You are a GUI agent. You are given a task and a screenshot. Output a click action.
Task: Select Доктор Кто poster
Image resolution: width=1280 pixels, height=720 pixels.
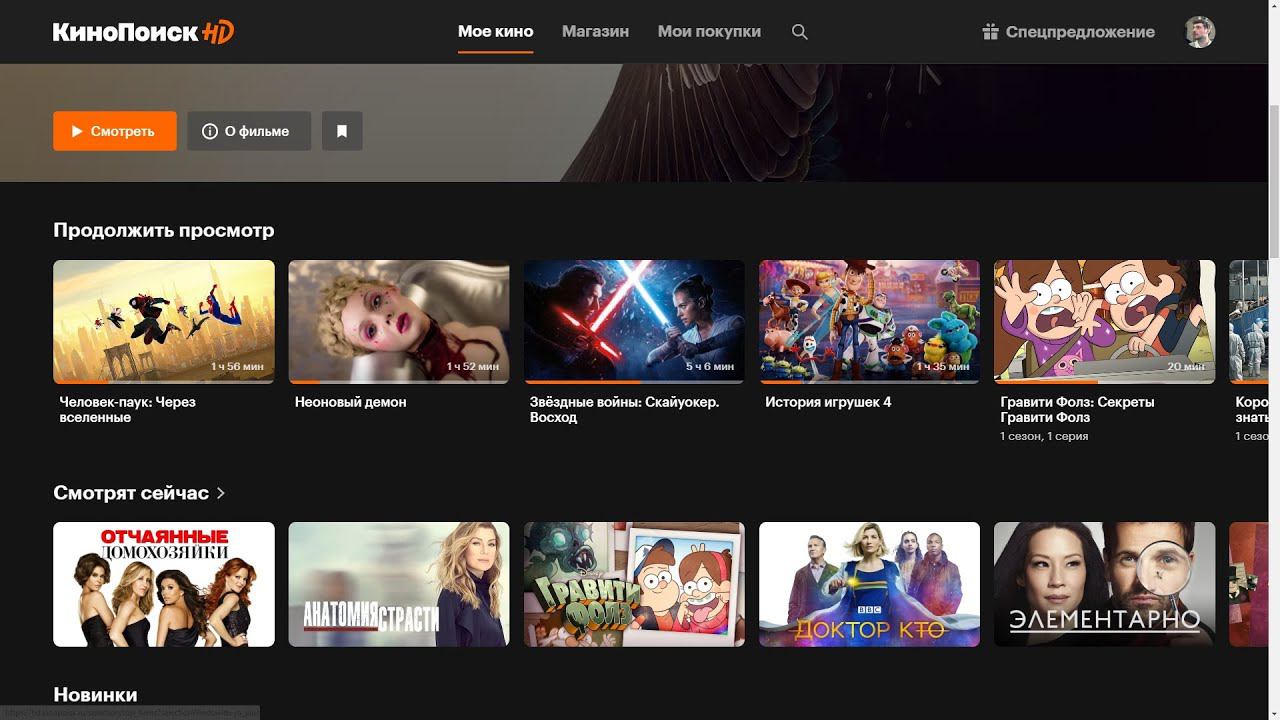[x=869, y=584]
